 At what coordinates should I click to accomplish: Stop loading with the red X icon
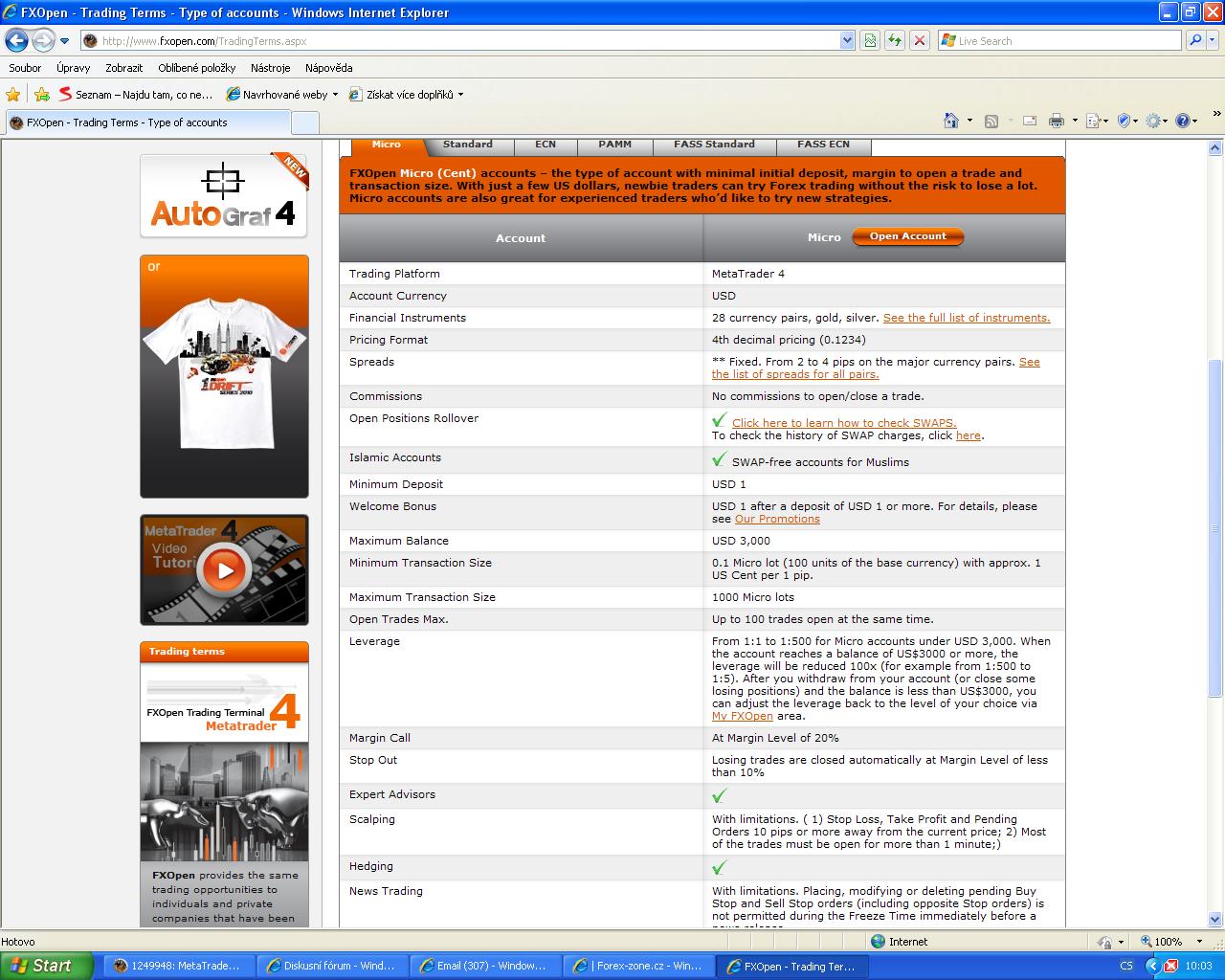click(x=920, y=40)
